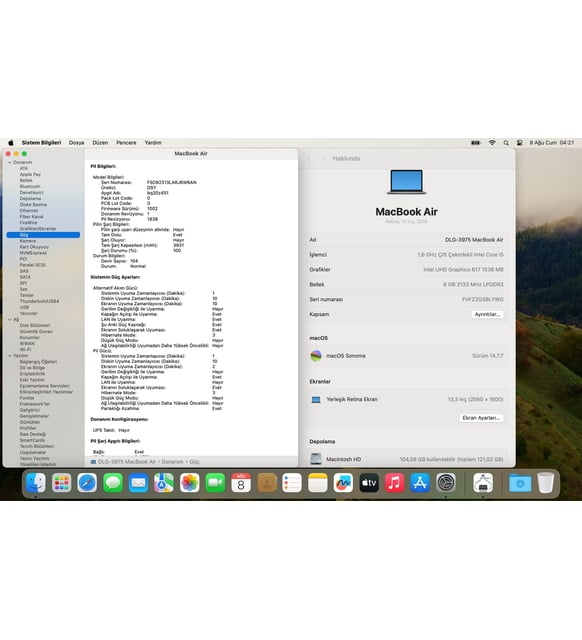Select Grafikler/Ekranlar in the sidebar
The image size is (582, 640).
(x=38, y=229)
